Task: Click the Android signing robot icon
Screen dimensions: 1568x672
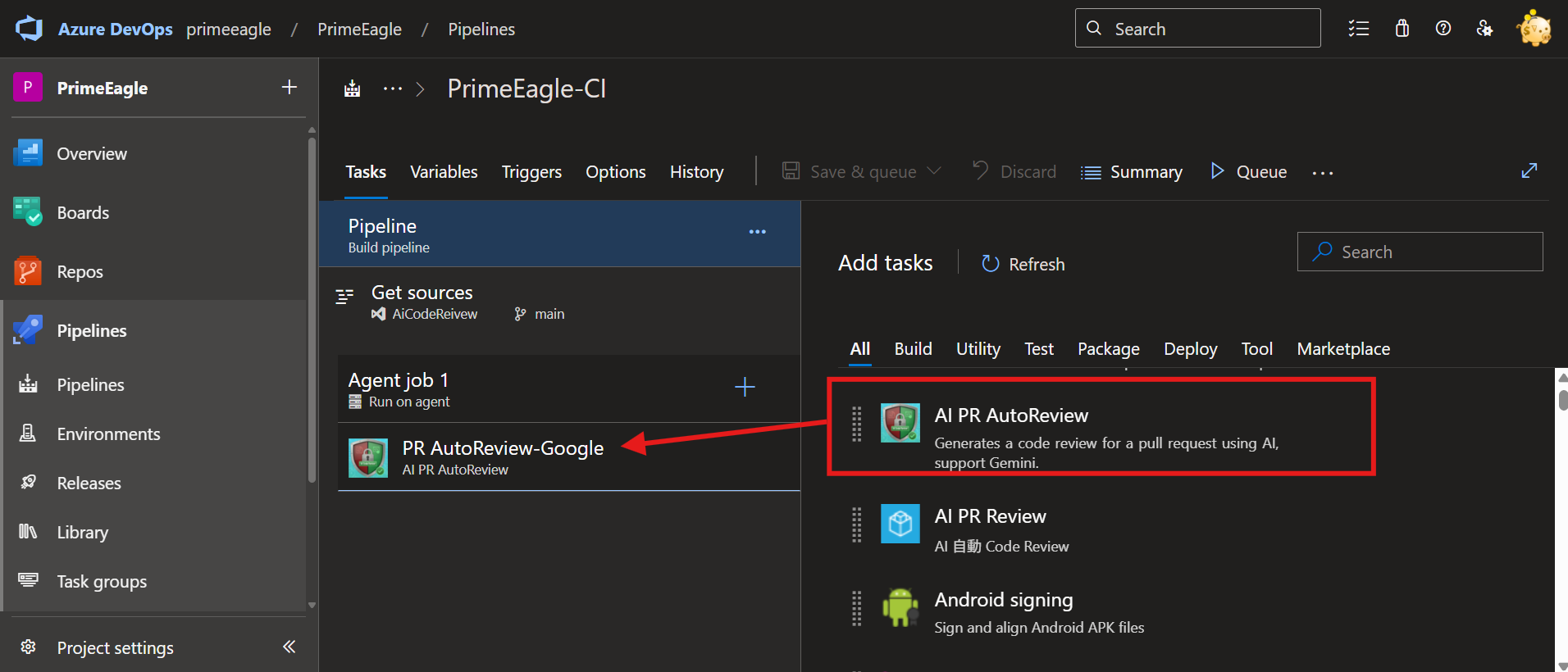Action: 900,607
